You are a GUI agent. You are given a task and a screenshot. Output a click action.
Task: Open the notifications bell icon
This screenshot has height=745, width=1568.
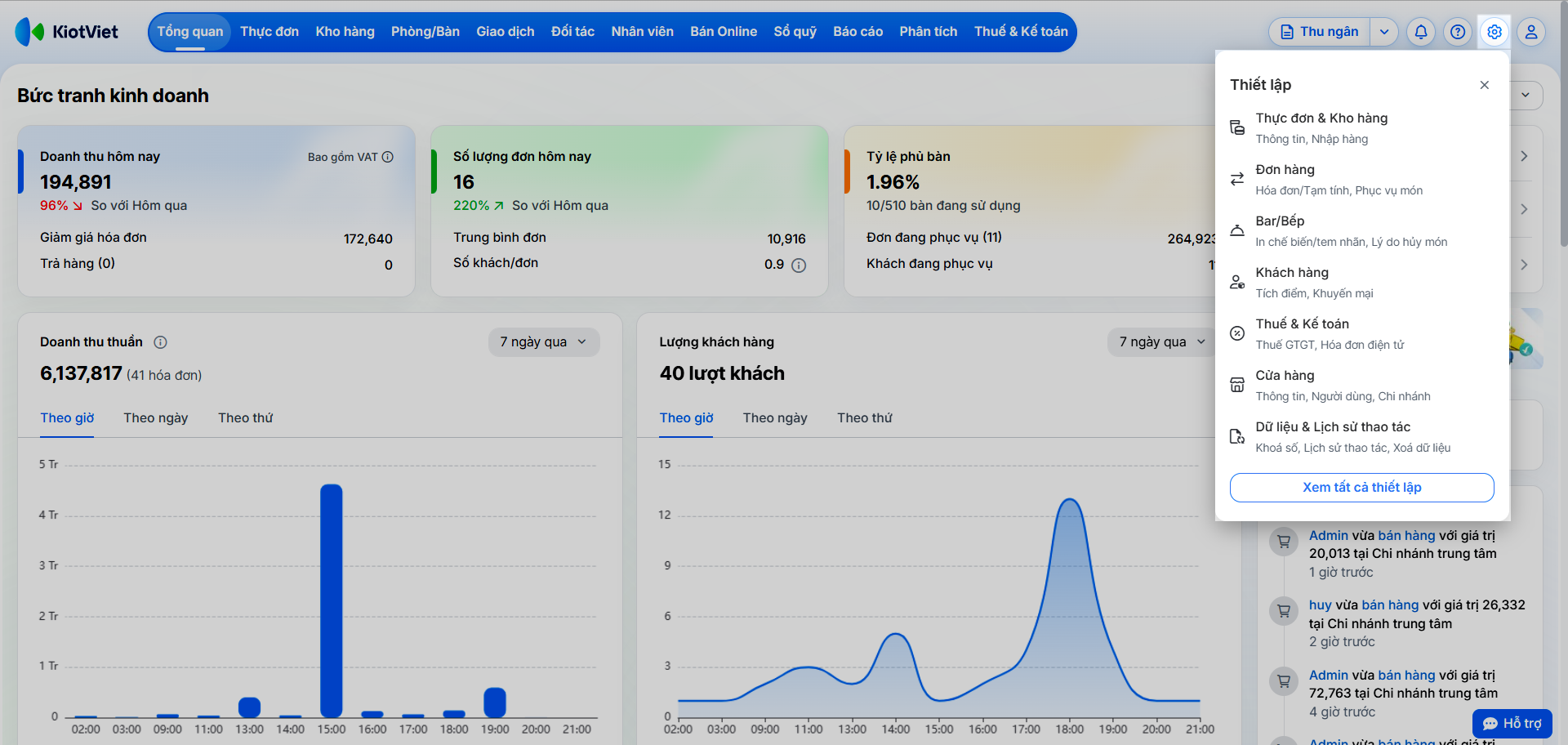tap(1421, 32)
